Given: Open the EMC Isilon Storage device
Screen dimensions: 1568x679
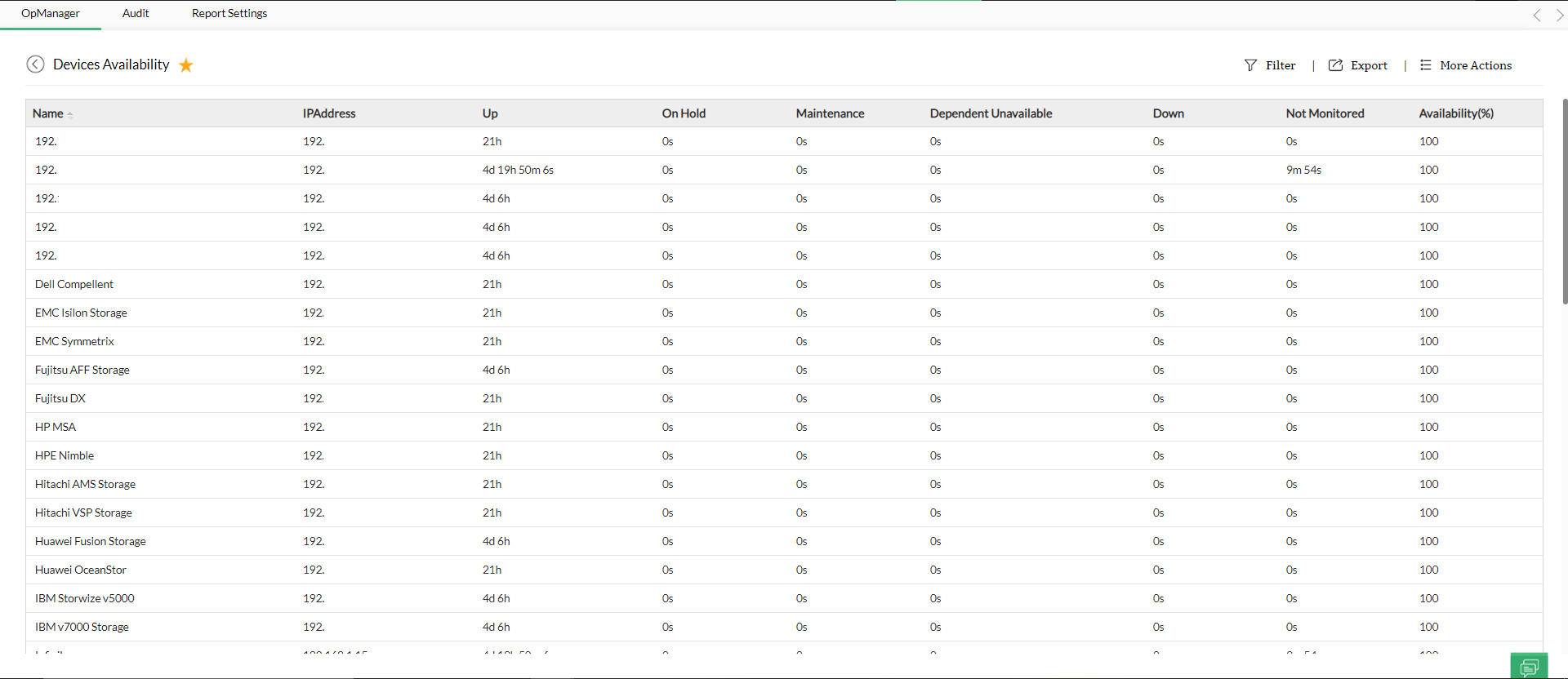Looking at the screenshot, I should [x=81, y=313].
